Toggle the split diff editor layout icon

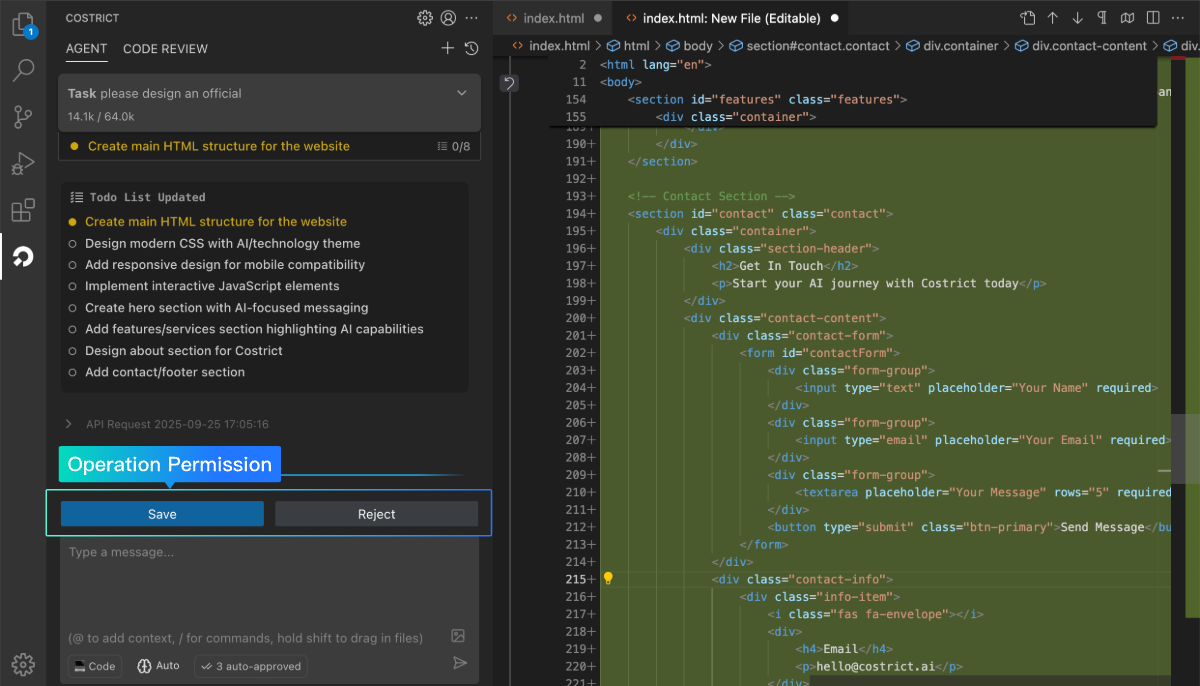1153,18
